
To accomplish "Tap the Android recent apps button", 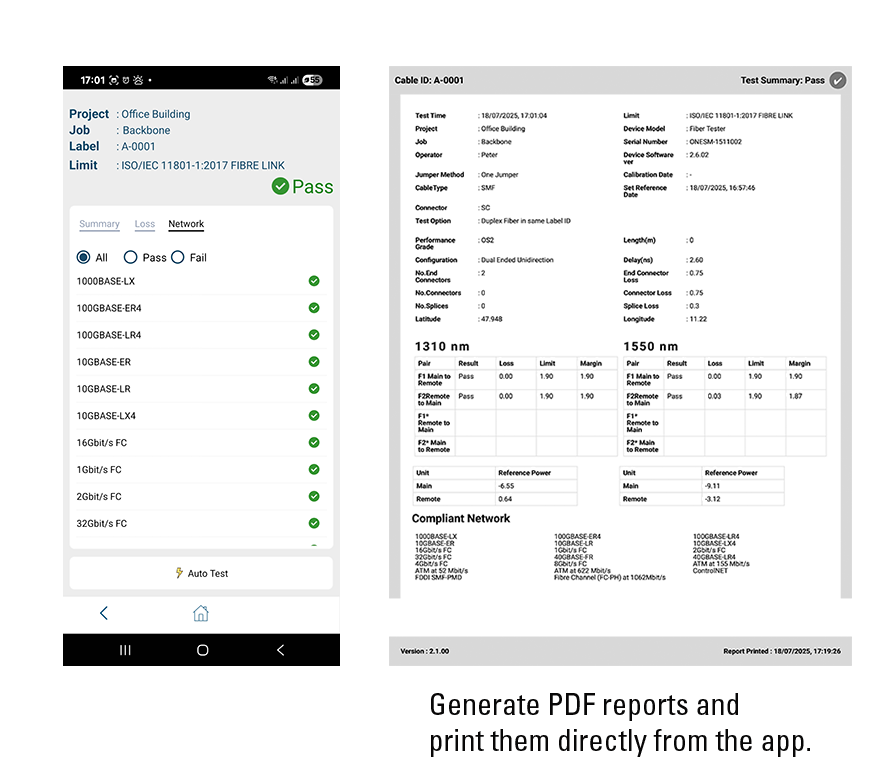I will [x=125, y=650].
